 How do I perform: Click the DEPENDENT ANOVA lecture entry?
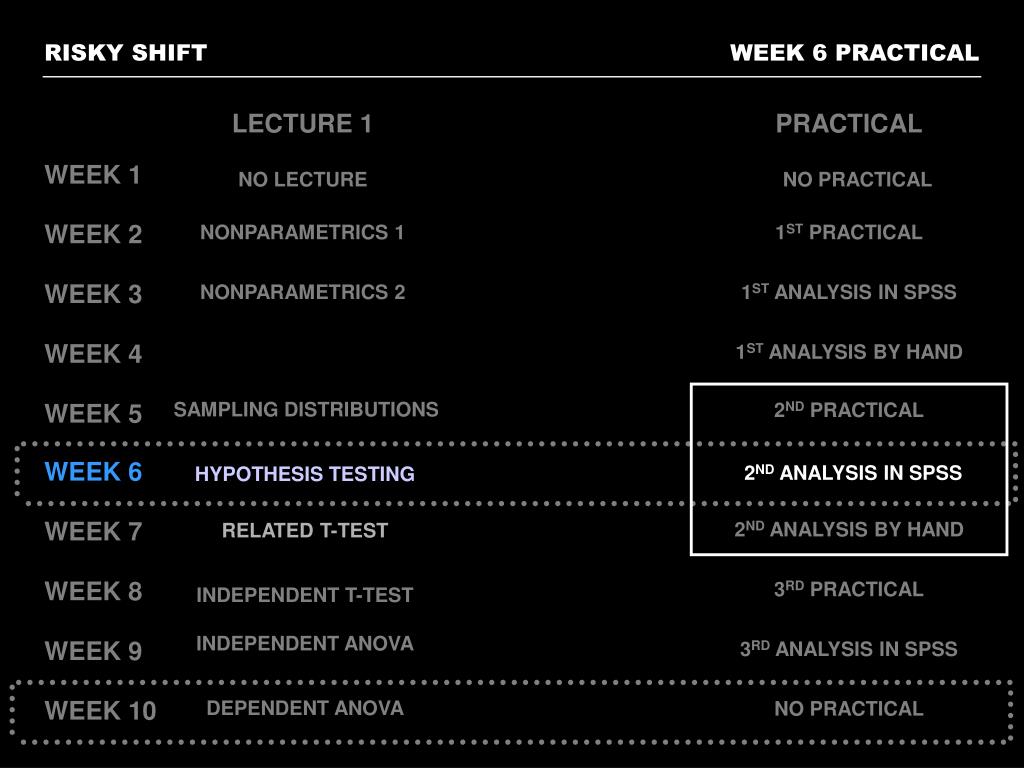305,709
